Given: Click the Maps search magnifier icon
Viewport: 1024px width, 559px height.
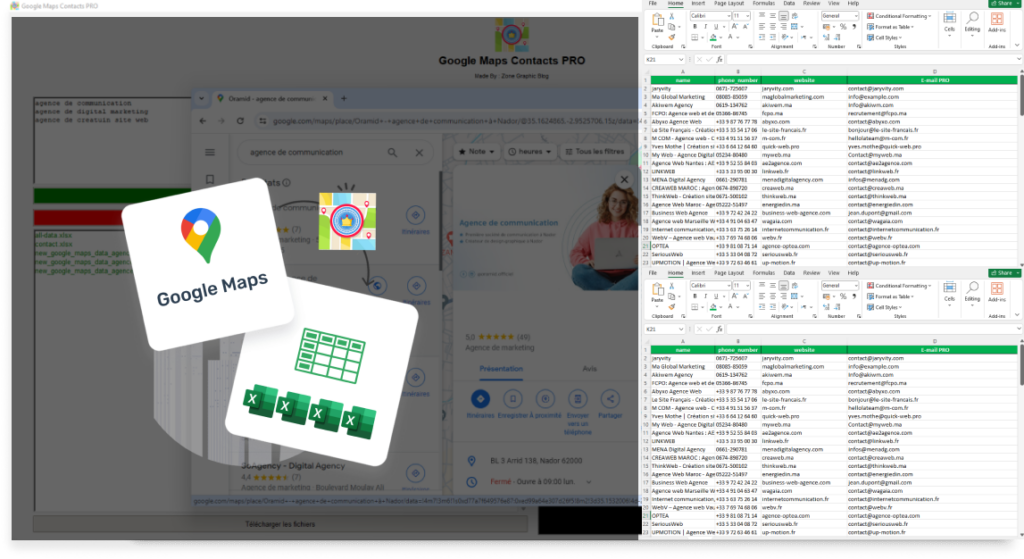Looking at the screenshot, I should (x=392, y=152).
